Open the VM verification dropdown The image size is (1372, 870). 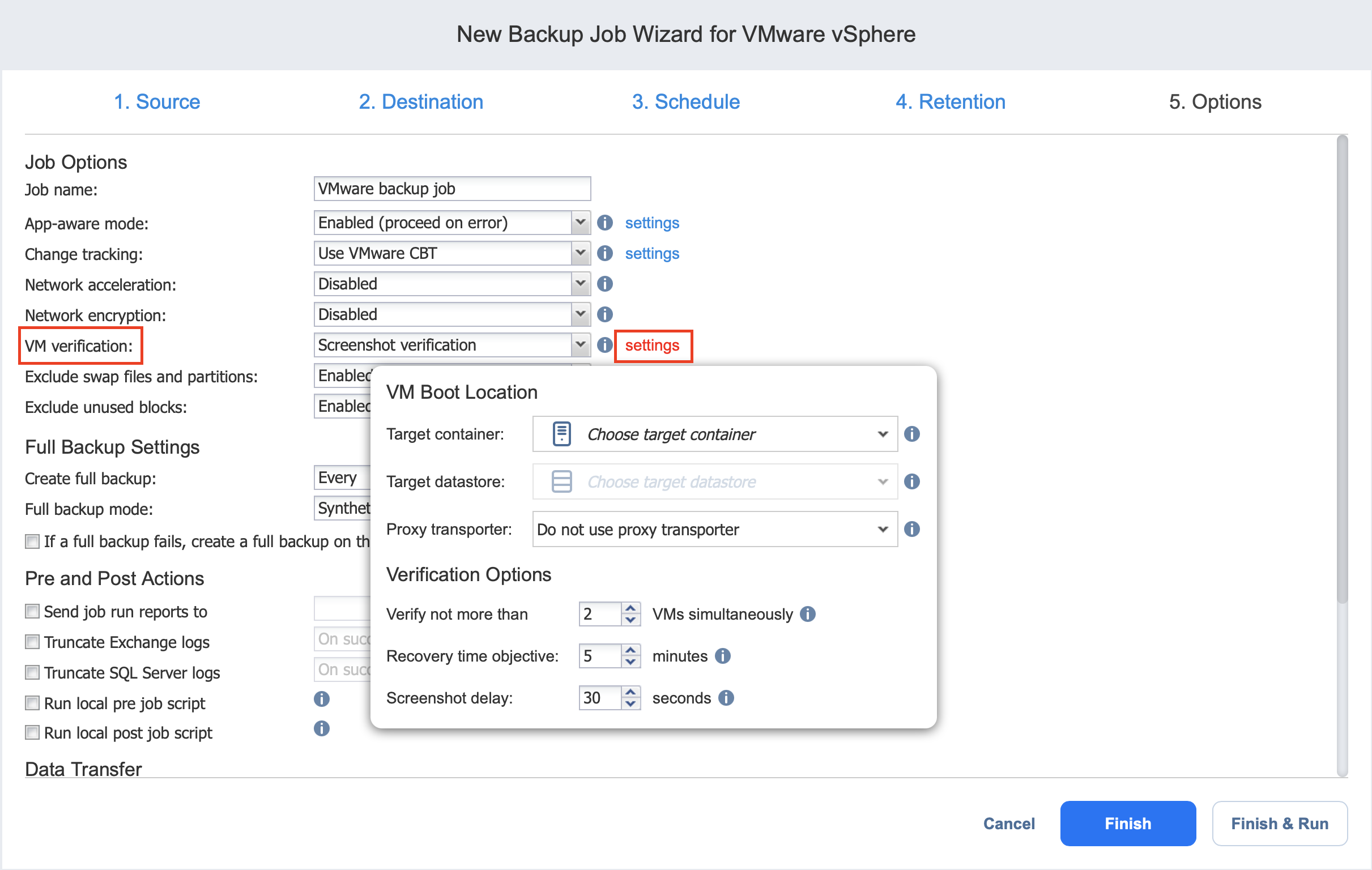coord(452,346)
